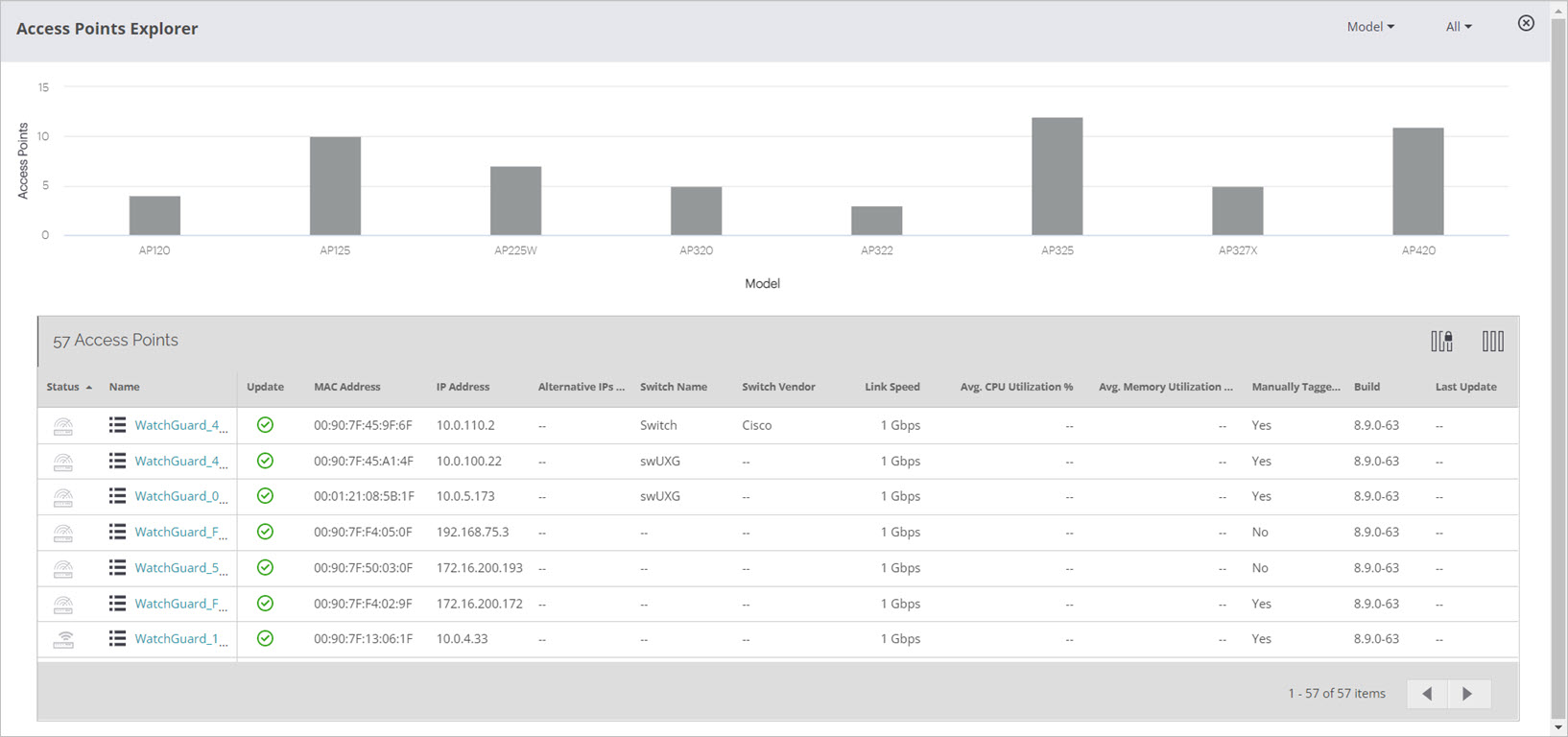Close the Access Points Explorer panel
Screen dimensions: 1568x737
(1526, 23)
